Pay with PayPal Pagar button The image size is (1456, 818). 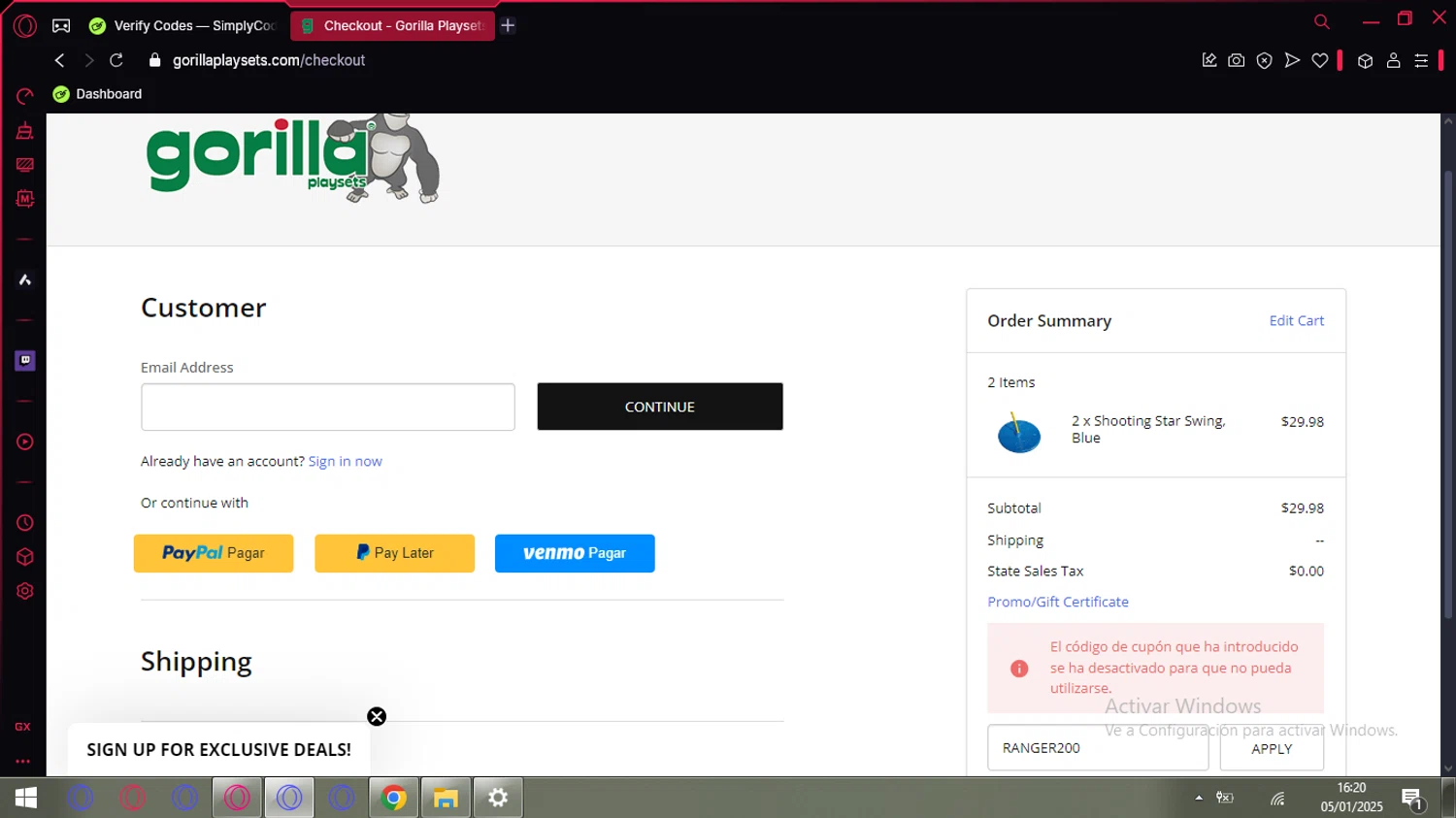pos(214,553)
